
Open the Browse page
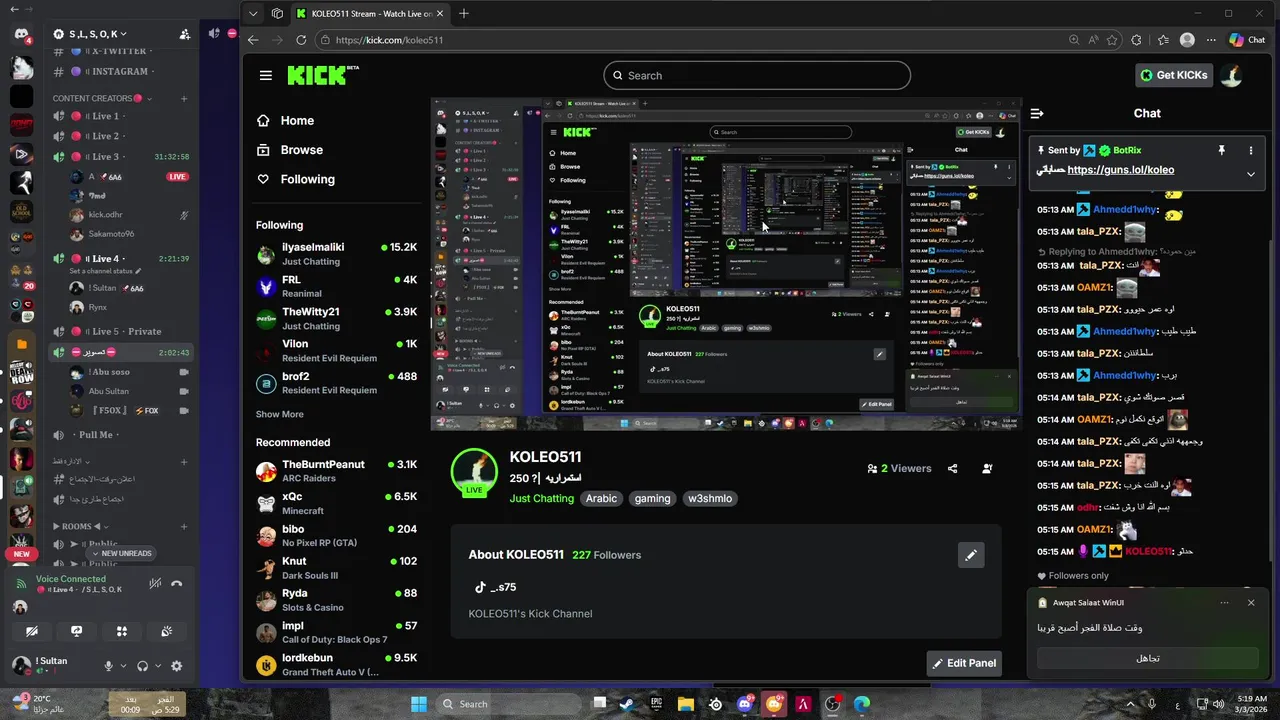[289, 150]
